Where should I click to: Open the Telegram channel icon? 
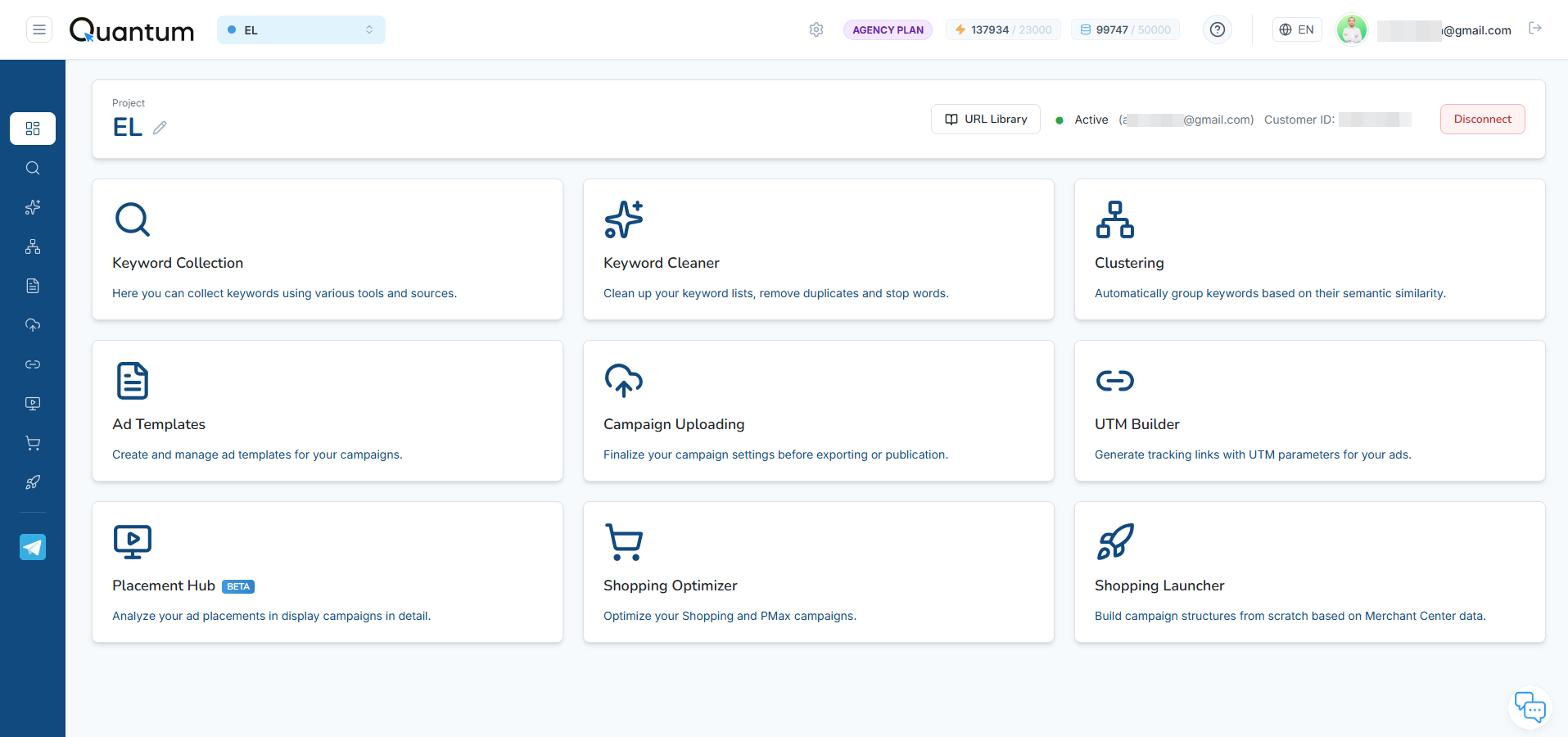coord(33,547)
